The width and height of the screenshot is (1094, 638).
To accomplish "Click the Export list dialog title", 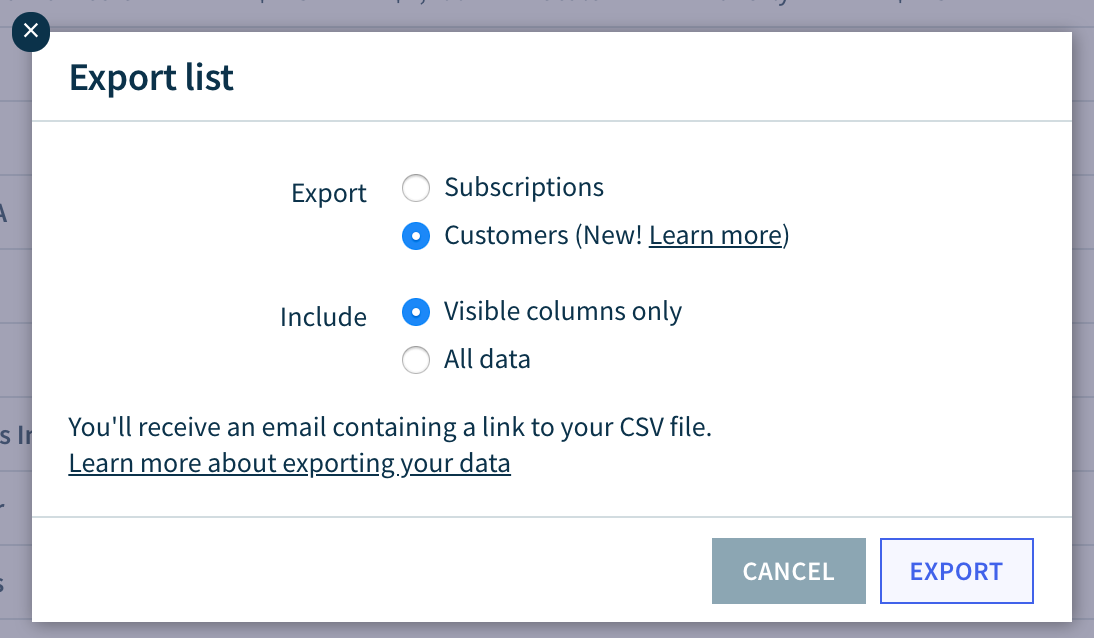I will [x=151, y=77].
